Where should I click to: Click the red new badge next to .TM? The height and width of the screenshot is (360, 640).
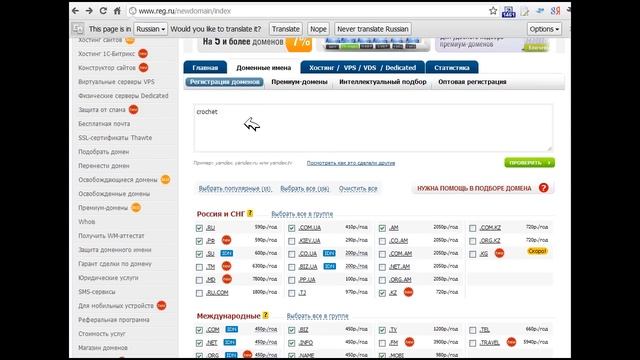click(x=226, y=266)
